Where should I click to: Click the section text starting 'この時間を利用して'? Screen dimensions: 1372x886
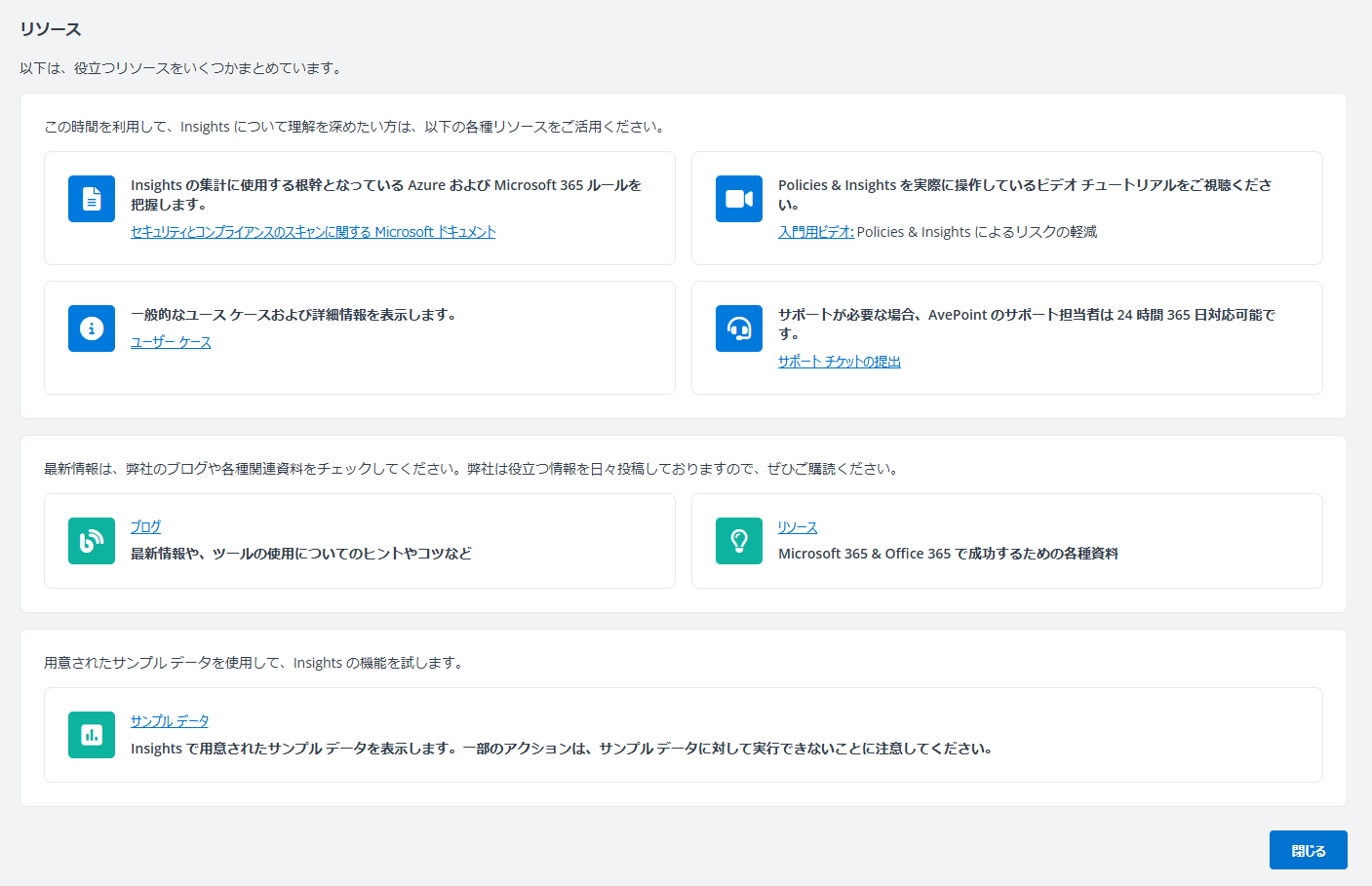point(356,127)
